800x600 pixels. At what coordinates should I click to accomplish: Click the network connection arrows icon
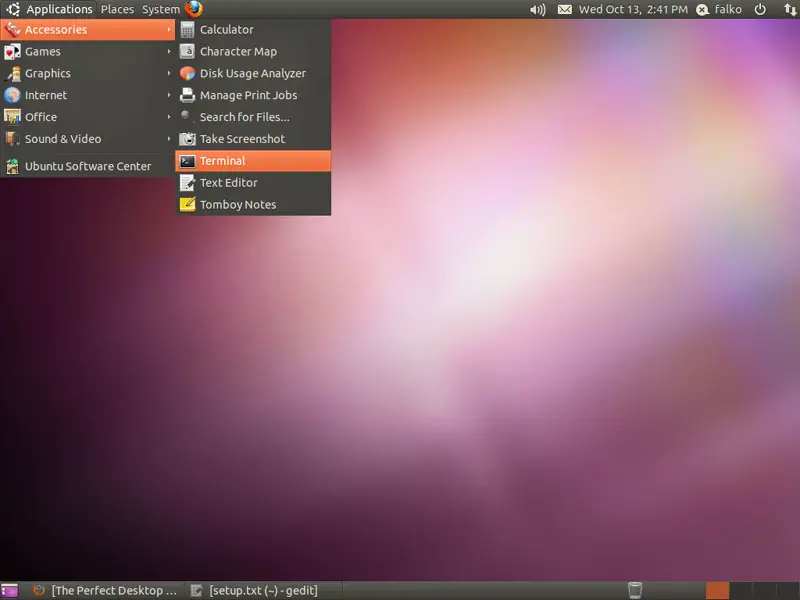[x=790, y=10]
